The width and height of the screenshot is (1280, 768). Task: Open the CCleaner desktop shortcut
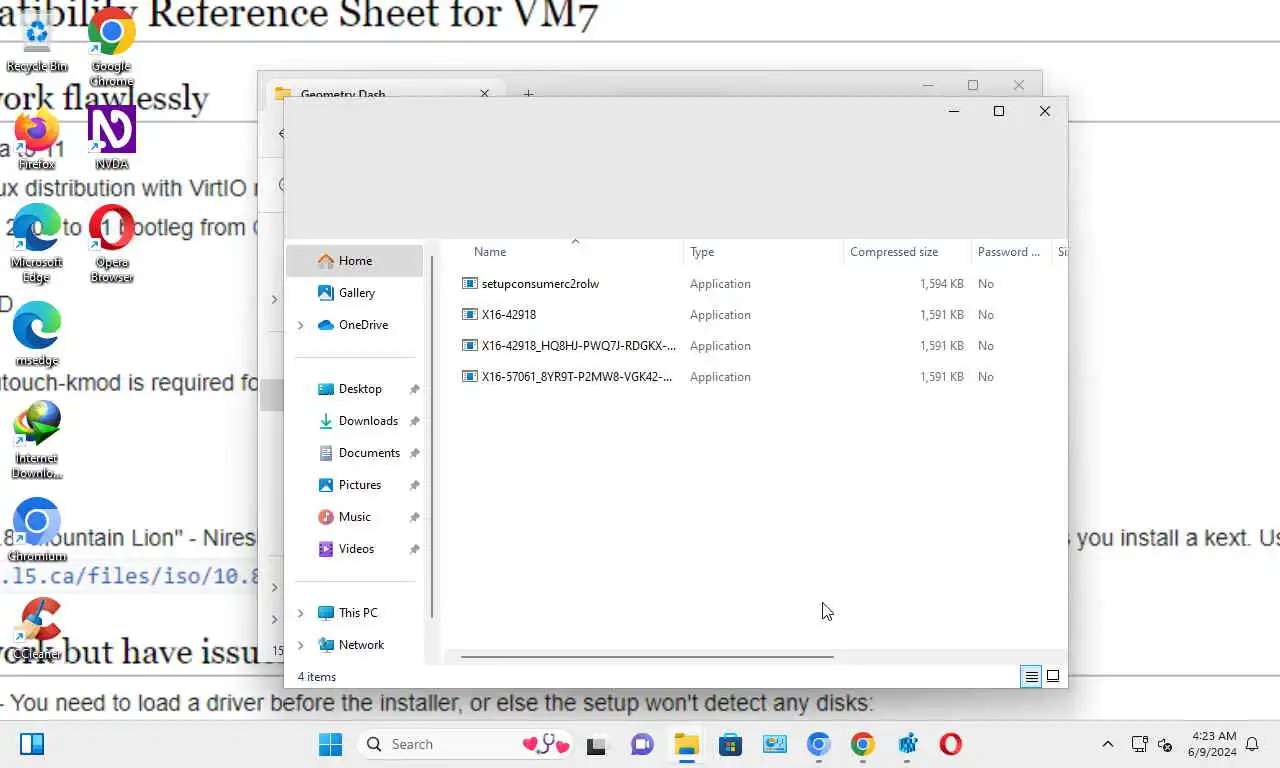(x=37, y=628)
